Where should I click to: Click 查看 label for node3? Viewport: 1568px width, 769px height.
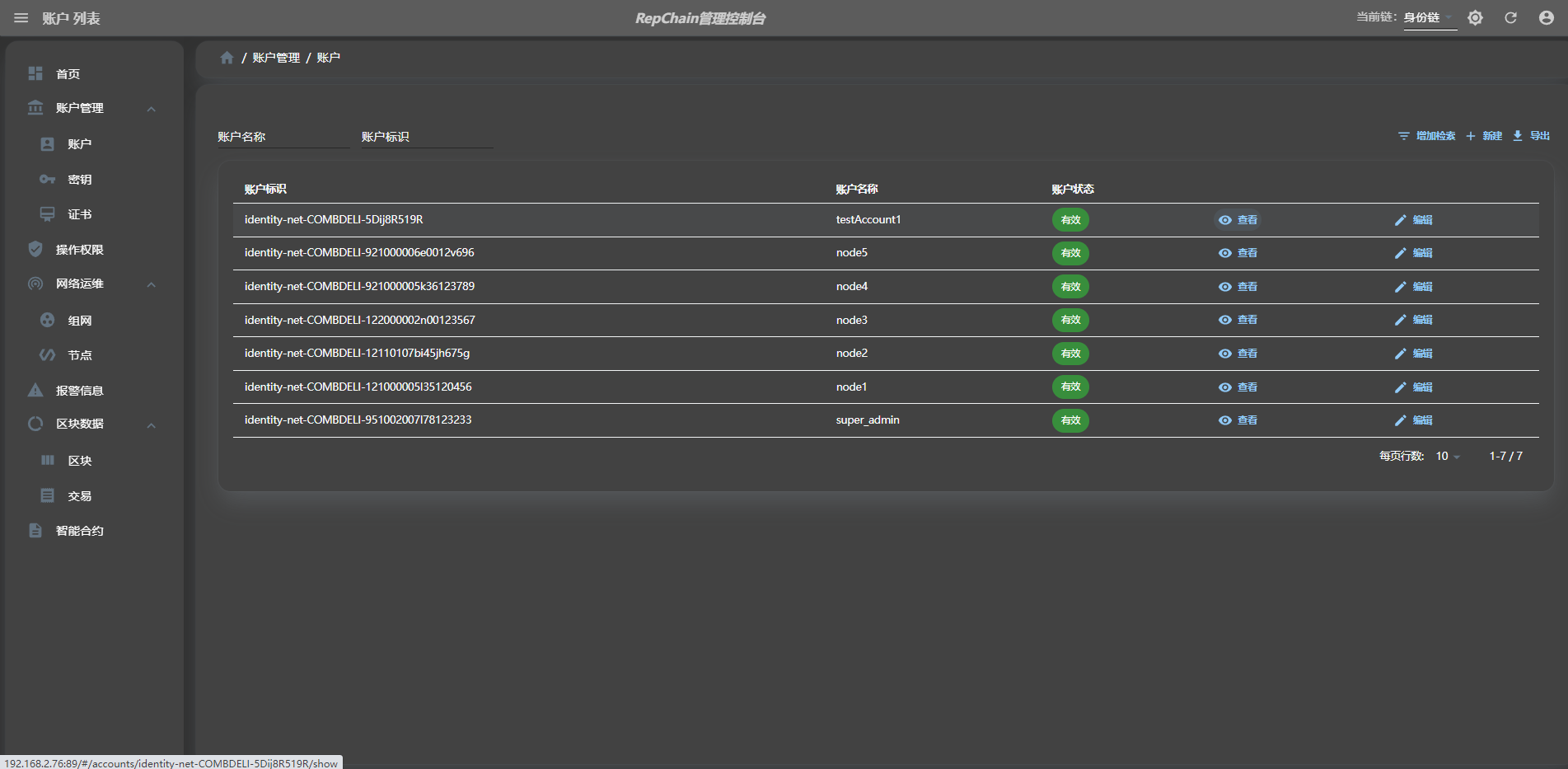pyautogui.click(x=1247, y=320)
